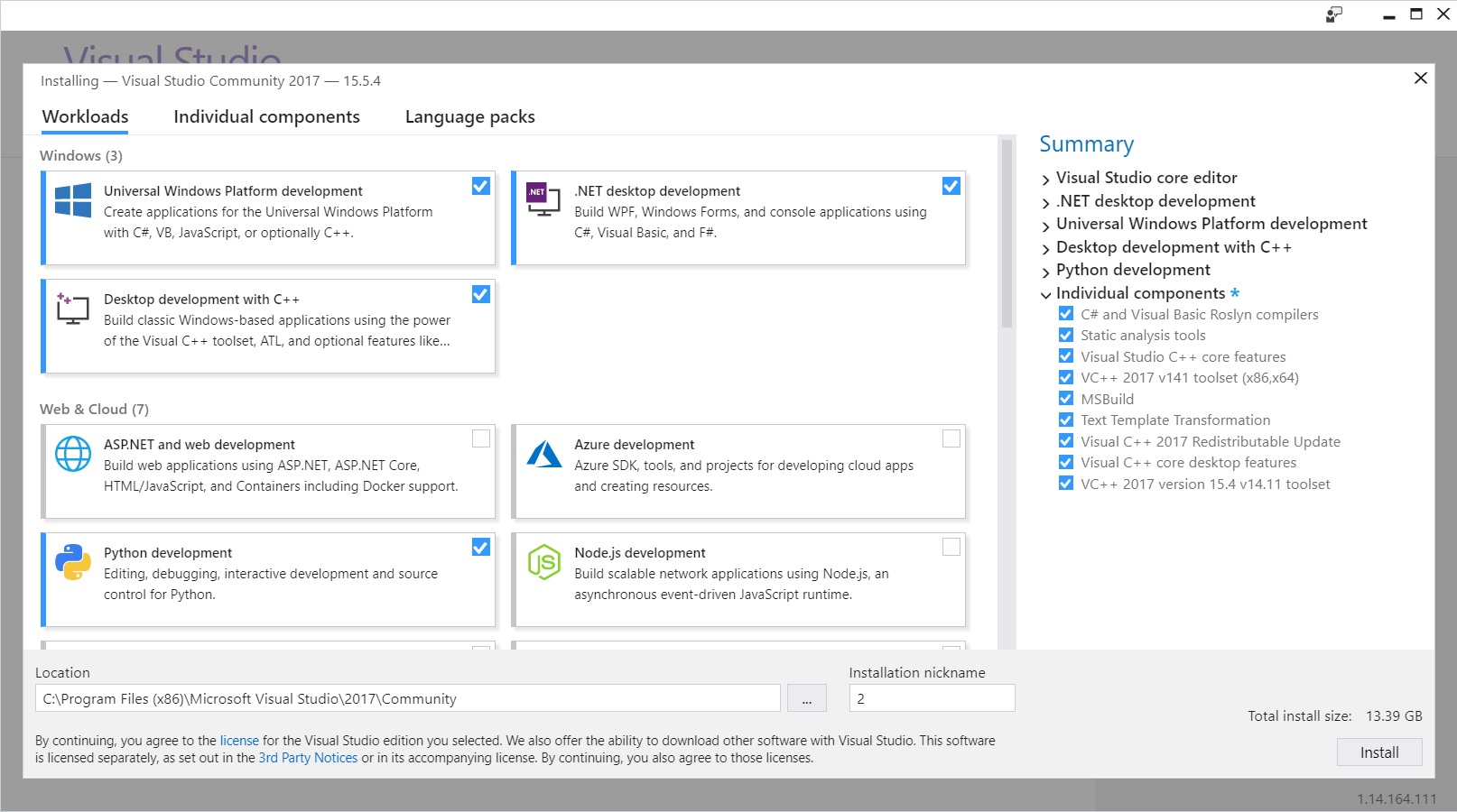Open Individual components tab
This screenshot has width=1457, height=812.
click(x=266, y=116)
